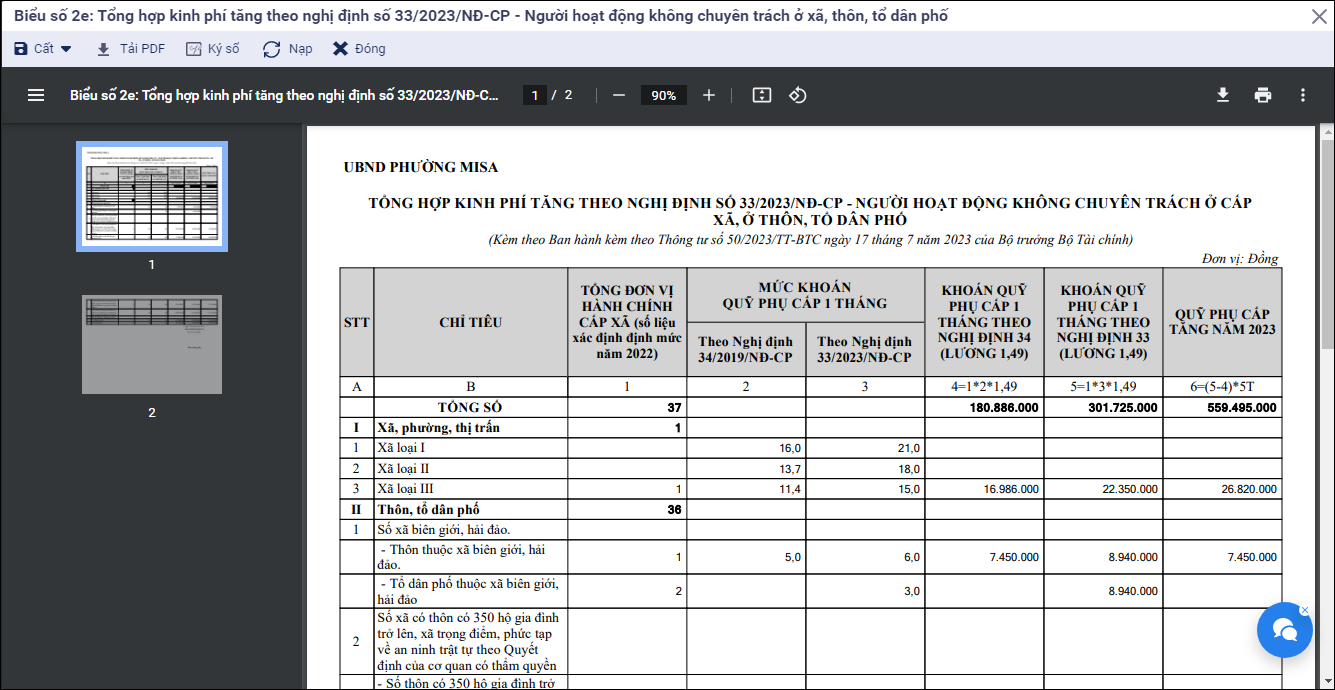Viewport: 1335px width, 690px height.
Task: Click the total value 180.886.000
Action: pyautogui.click(x=1004, y=408)
